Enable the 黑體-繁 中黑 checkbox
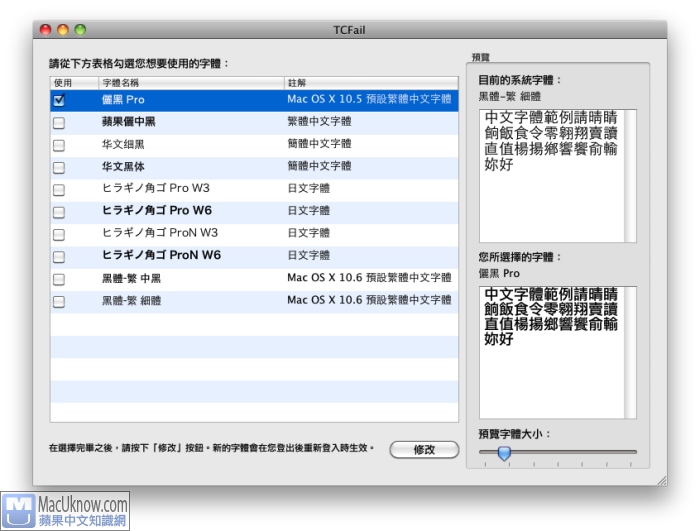700x531 pixels. pyautogui.click(x=58, y=279)
